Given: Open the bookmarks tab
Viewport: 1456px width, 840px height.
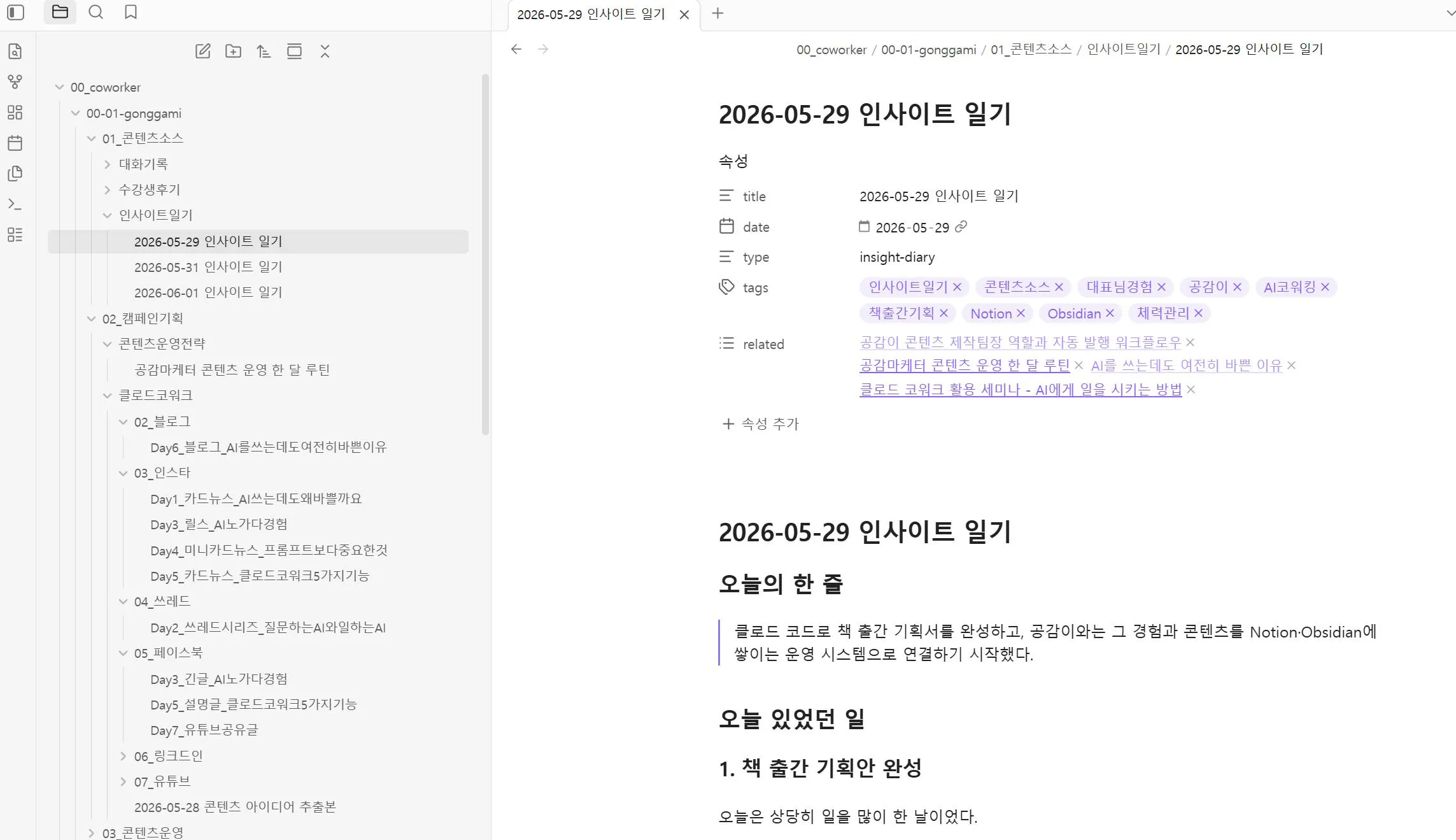Looking at the screenshot, I should click(x=131, y=12).
